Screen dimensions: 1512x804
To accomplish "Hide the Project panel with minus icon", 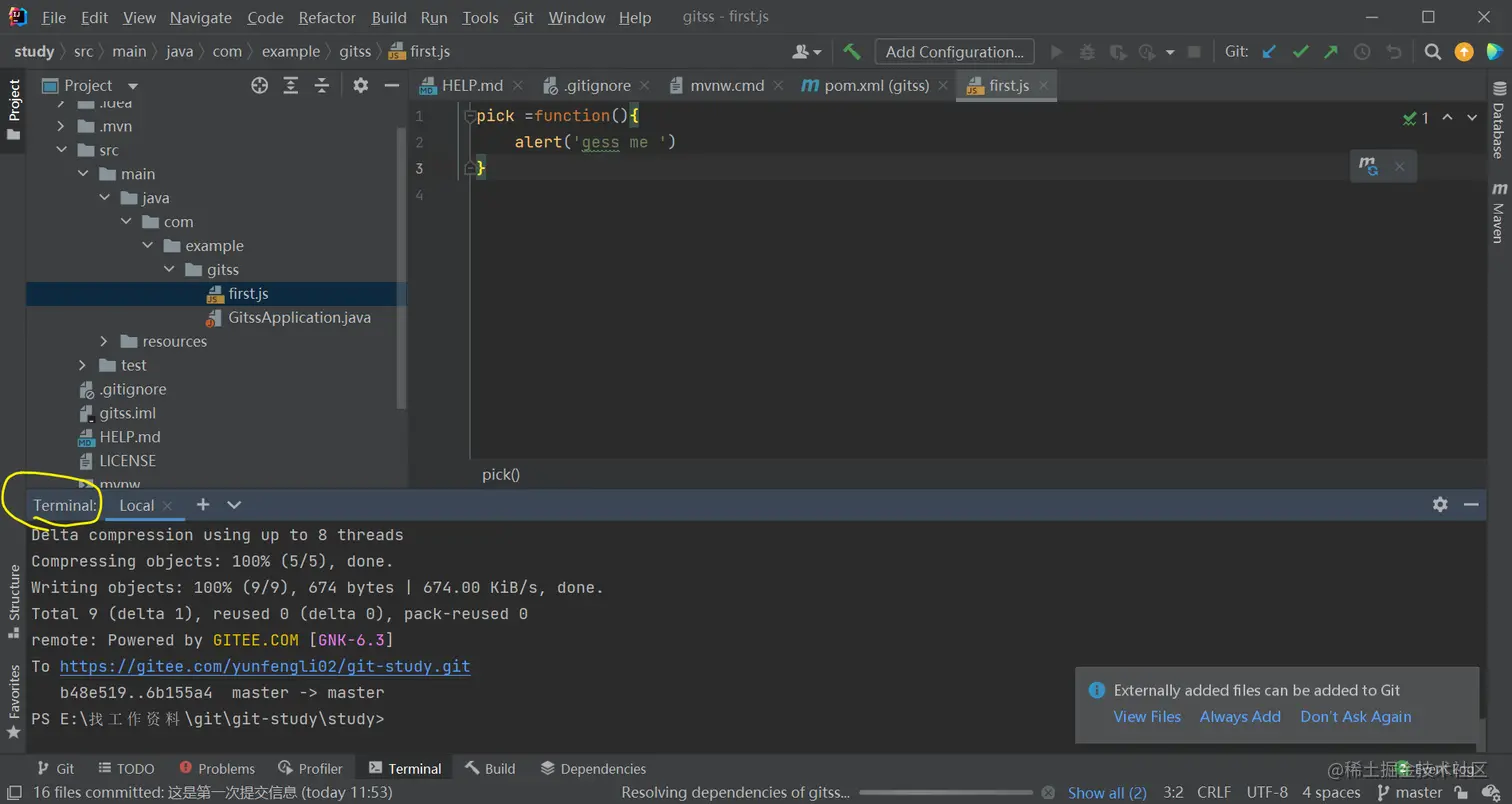I will coord(392,86).
